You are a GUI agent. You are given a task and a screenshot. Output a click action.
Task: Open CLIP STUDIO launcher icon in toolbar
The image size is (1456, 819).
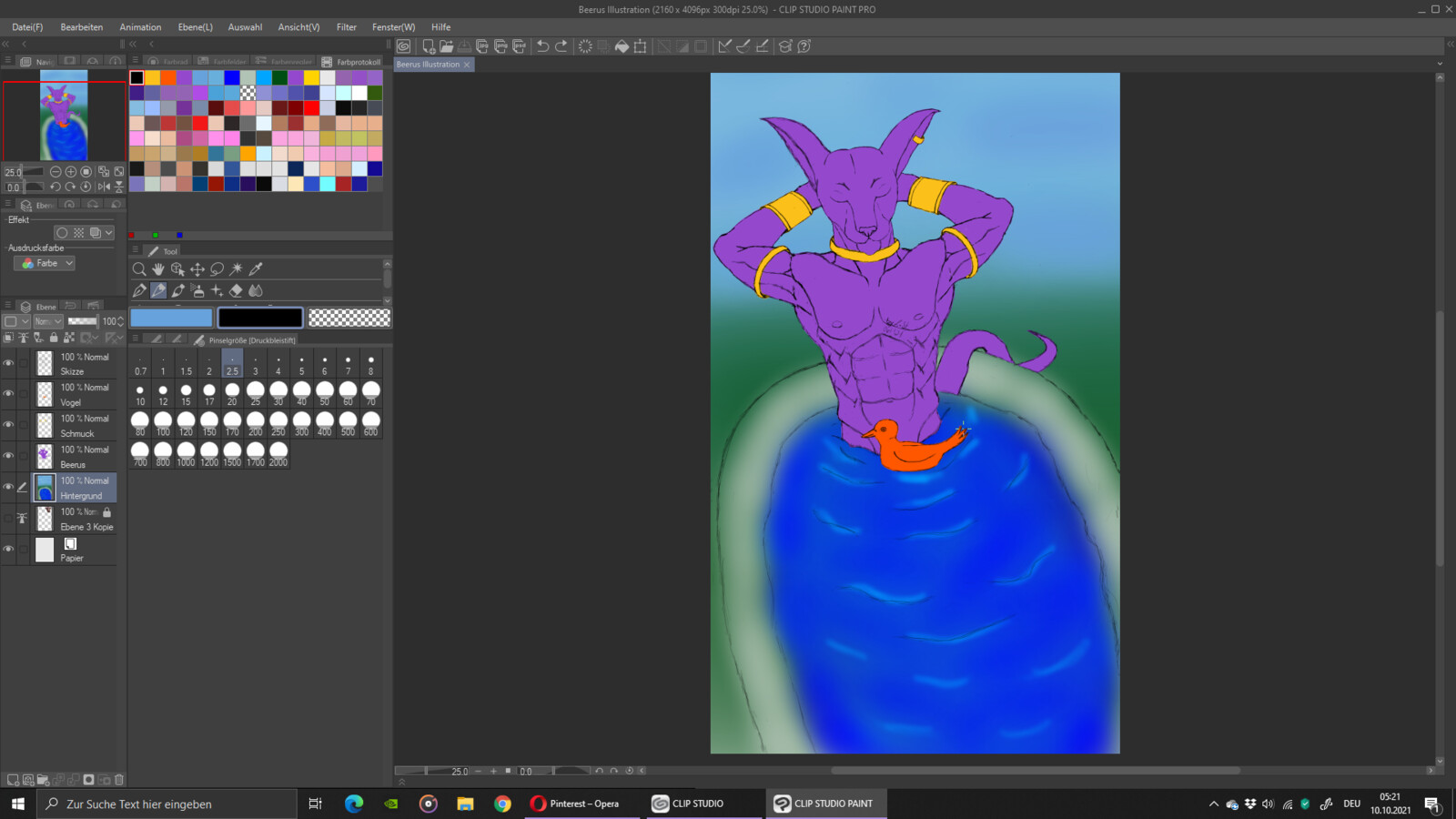tap(404, 46)
